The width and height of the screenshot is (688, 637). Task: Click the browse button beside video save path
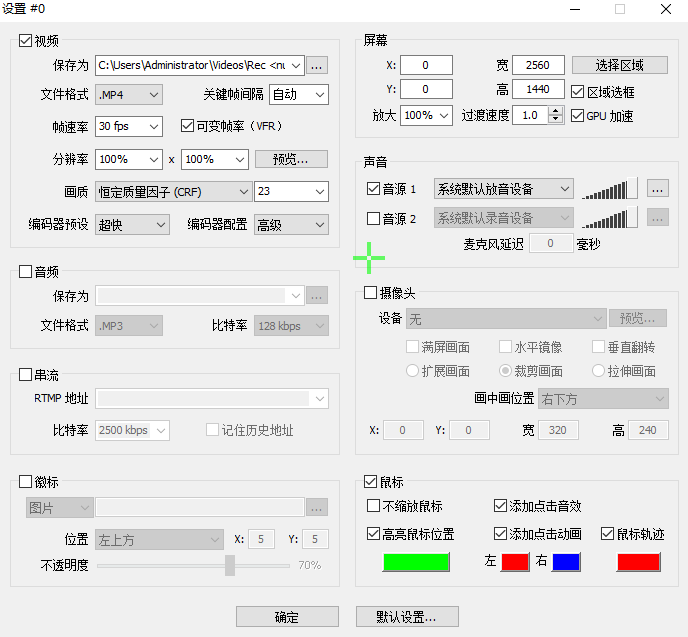pyautogui.click(x=316, y=66)
